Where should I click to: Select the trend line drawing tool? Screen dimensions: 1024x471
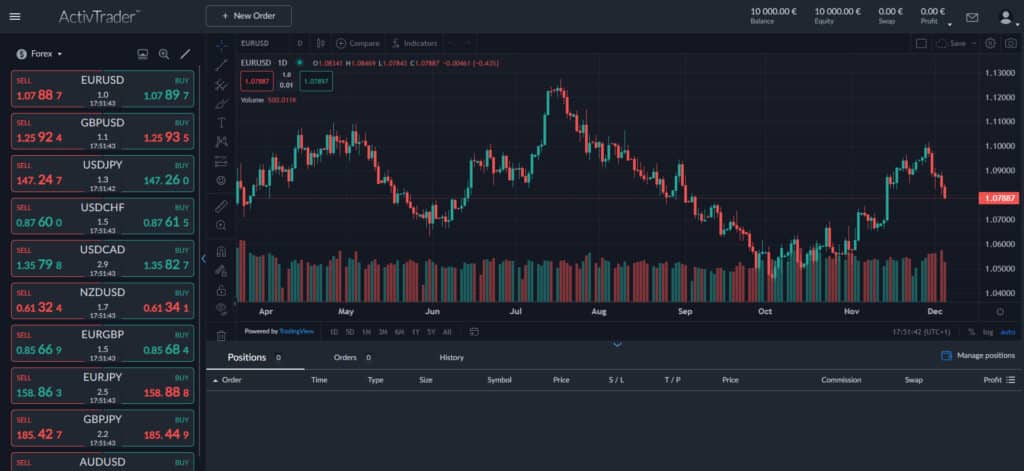[222, 65]
